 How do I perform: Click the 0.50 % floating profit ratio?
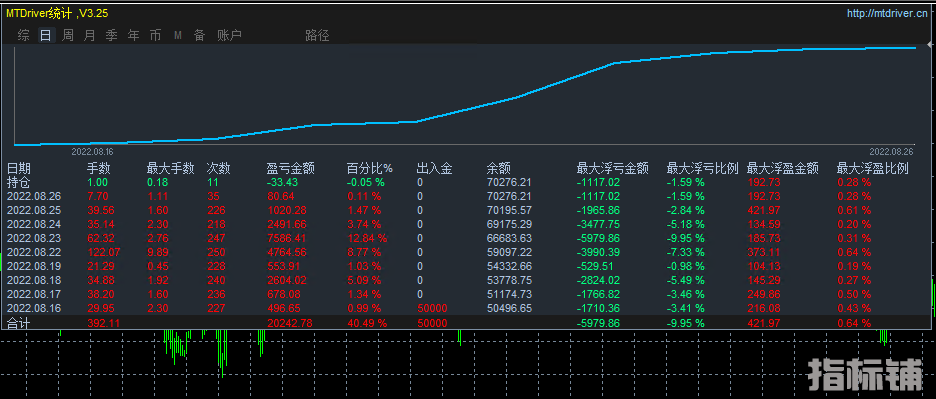click(x=854, y=294)
